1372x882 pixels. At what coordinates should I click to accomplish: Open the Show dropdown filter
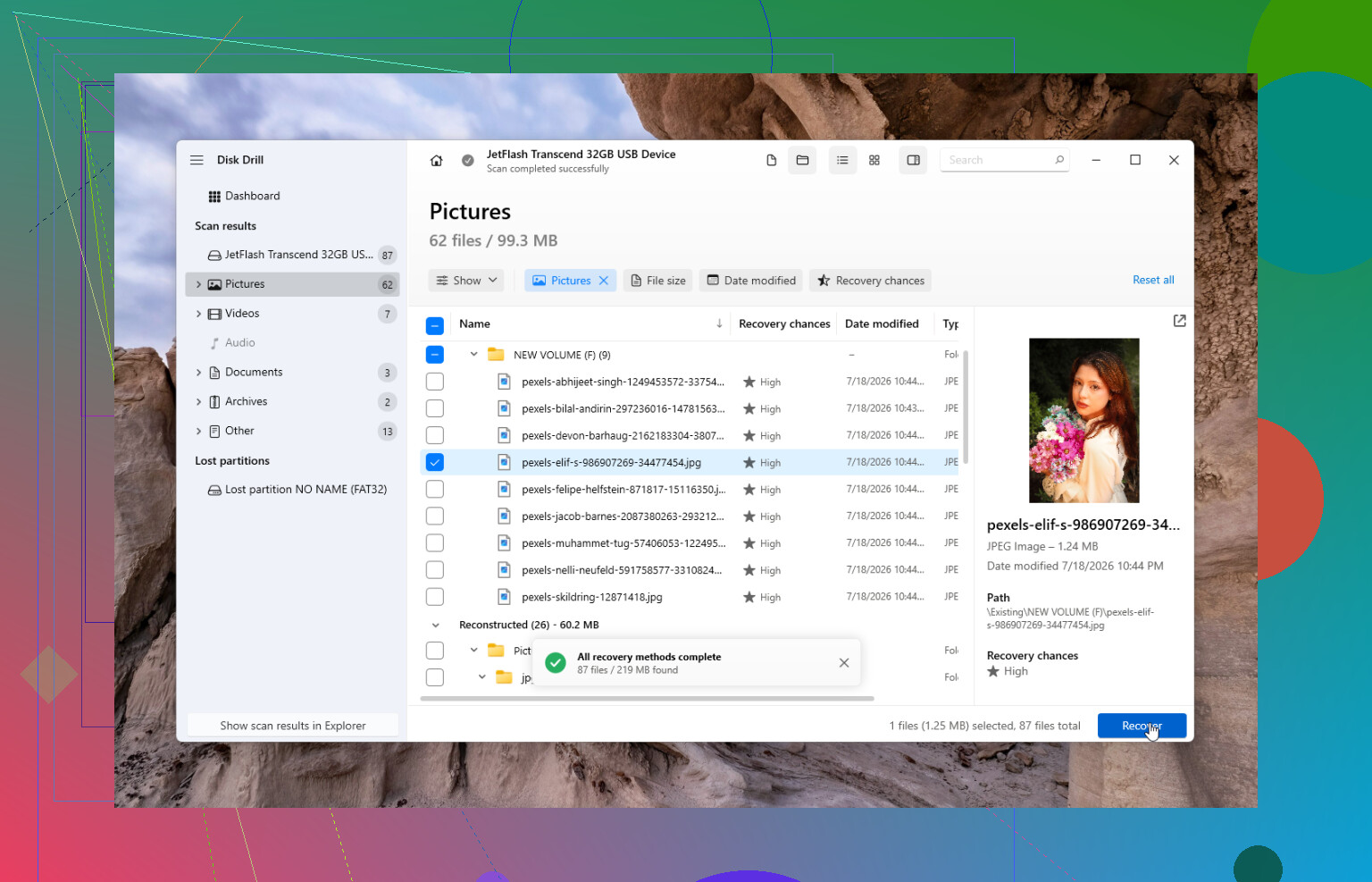(x=466, y=281)
